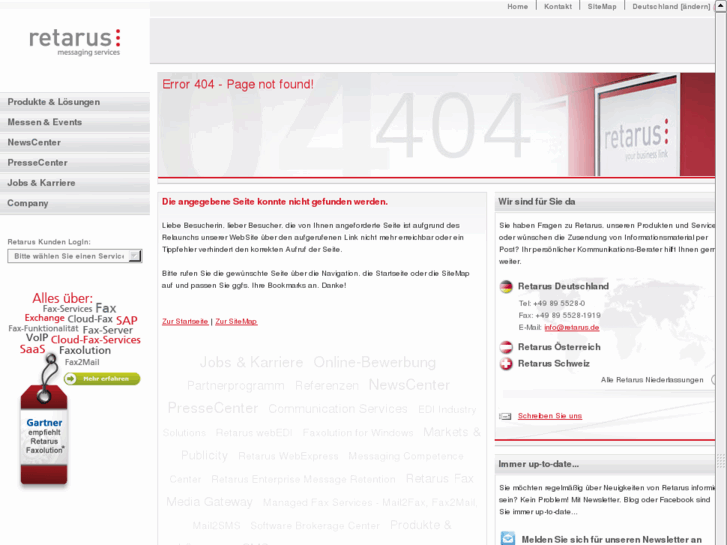Click the Error 404 banner image
Screen dimensions: 727x545
[436, 124]
